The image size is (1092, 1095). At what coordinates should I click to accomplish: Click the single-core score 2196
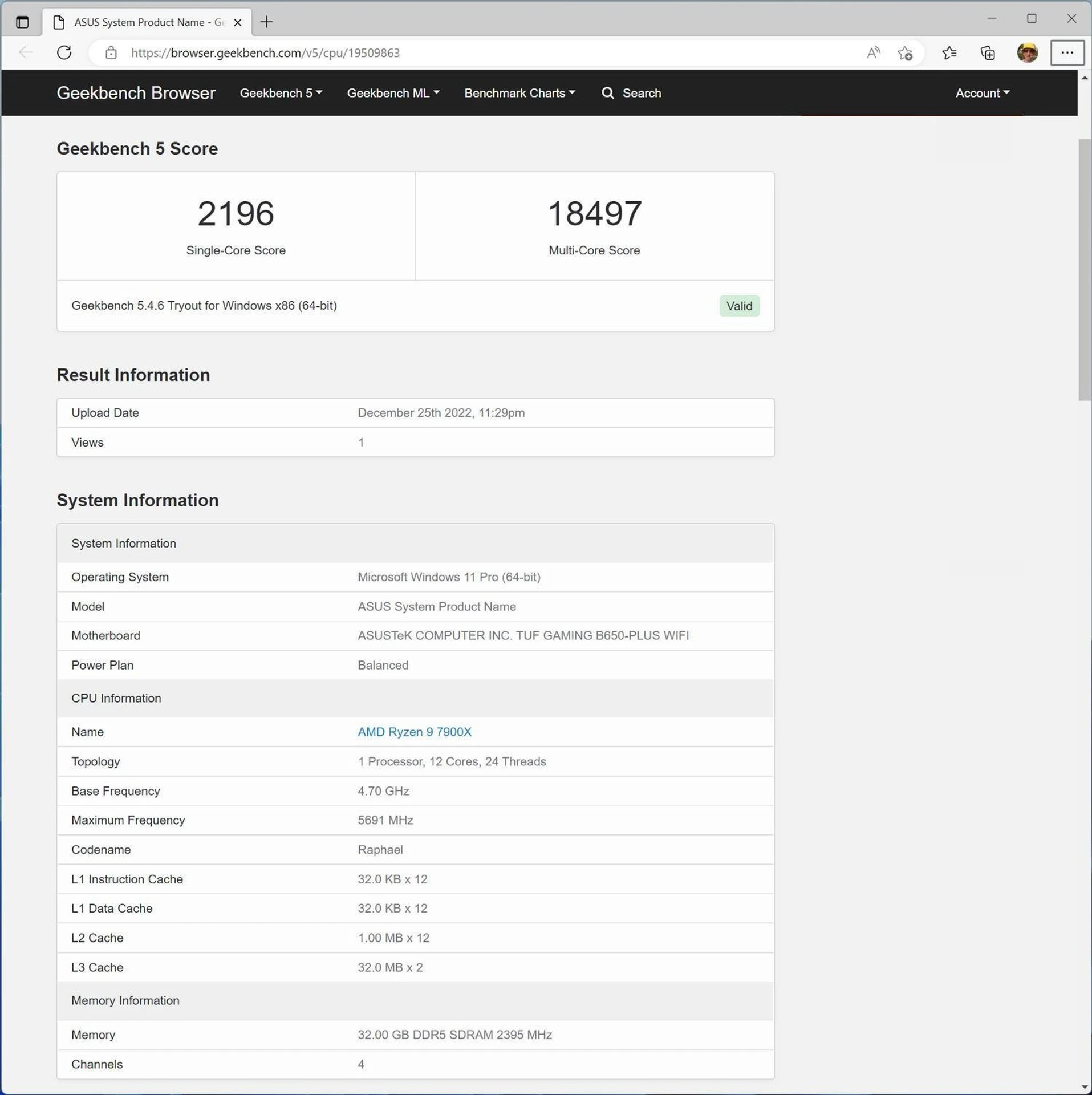[236, 214]
